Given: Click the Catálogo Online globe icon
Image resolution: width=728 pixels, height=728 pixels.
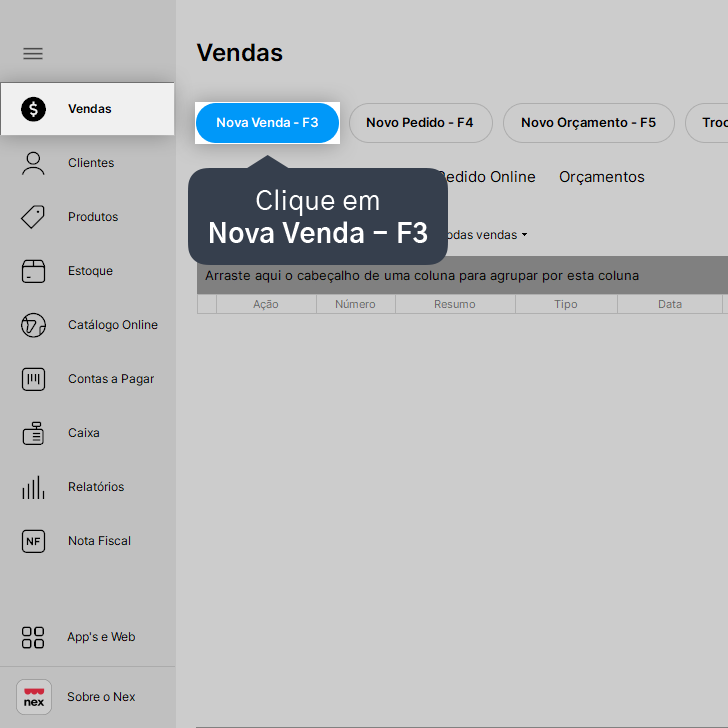Looking at the screenshot, I should pyautogui.click(x=33, y=325).
